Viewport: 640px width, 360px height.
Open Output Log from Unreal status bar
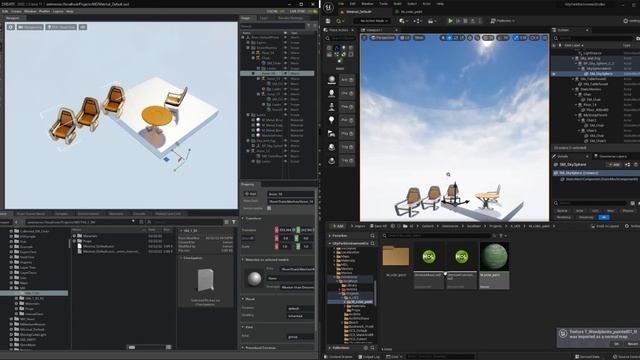tap(368, 357)
